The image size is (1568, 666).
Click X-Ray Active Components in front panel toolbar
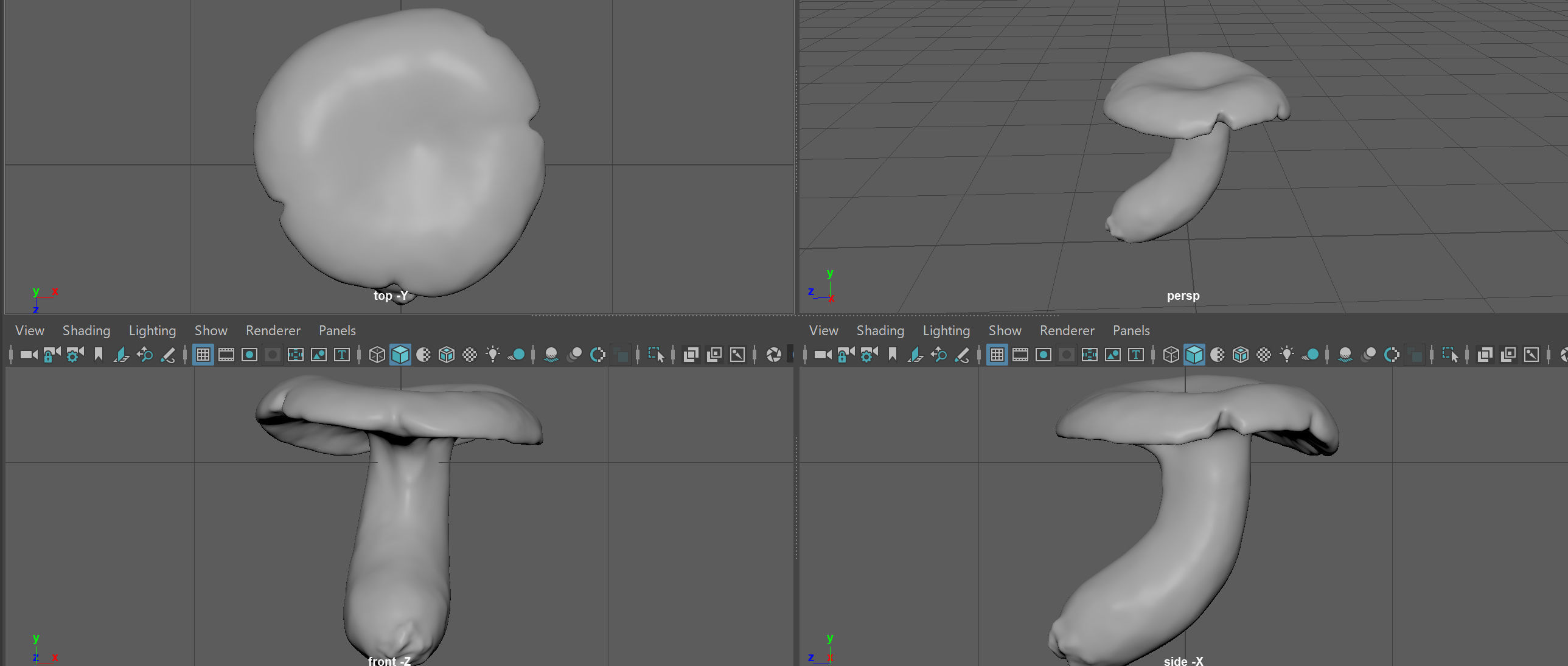coord(713,355)
